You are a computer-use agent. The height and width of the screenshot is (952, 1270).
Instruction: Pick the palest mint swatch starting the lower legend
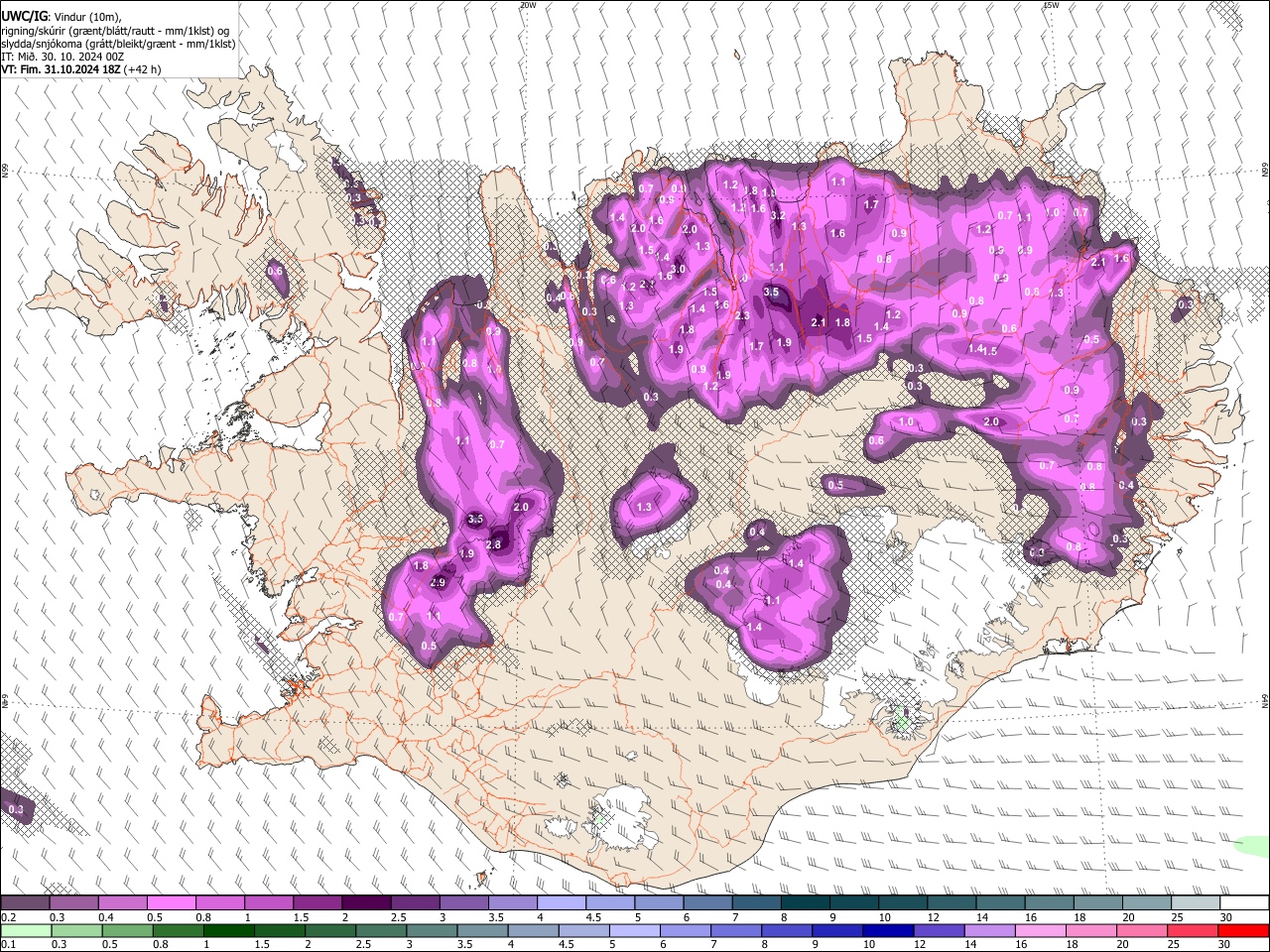click(x=25, y=931)
